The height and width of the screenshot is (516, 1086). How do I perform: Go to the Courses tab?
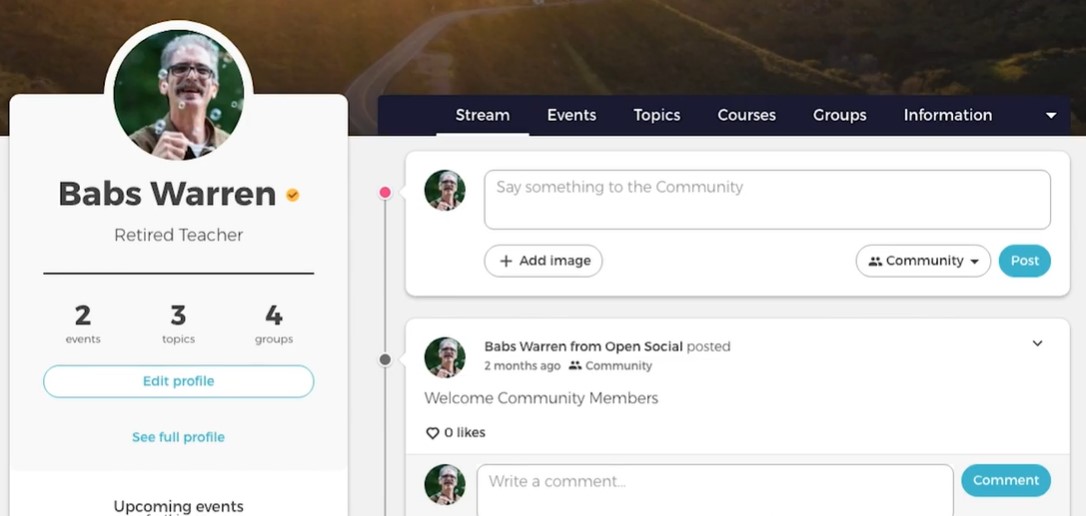tap(746, 115)
